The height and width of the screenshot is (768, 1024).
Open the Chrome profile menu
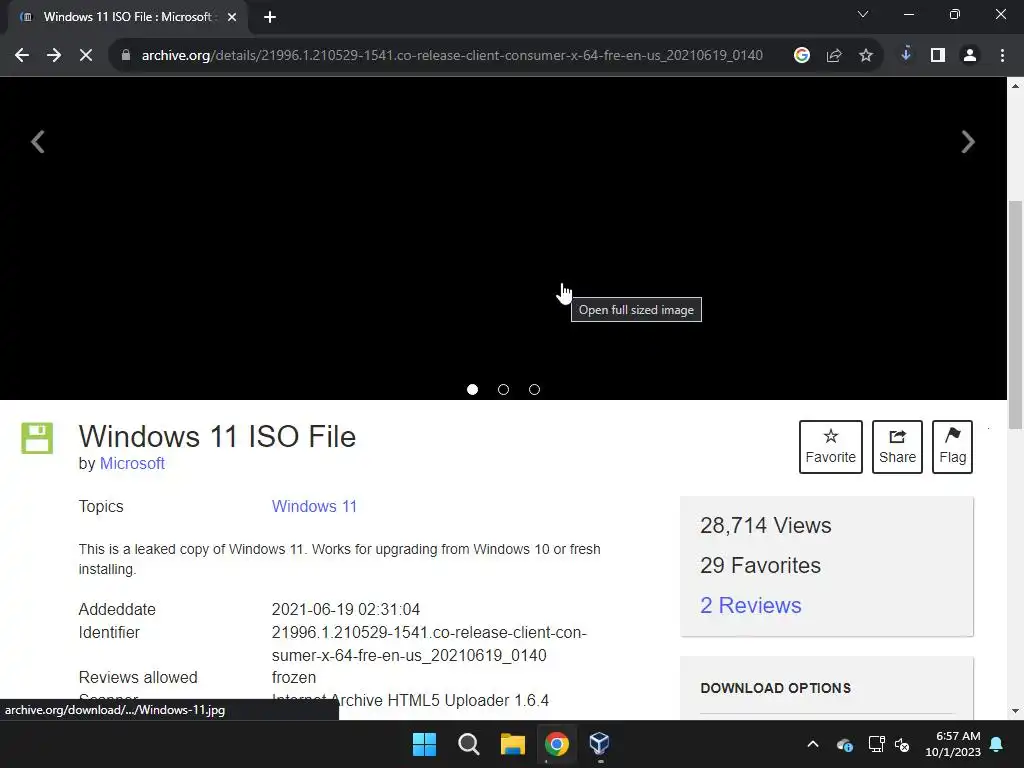970,56
